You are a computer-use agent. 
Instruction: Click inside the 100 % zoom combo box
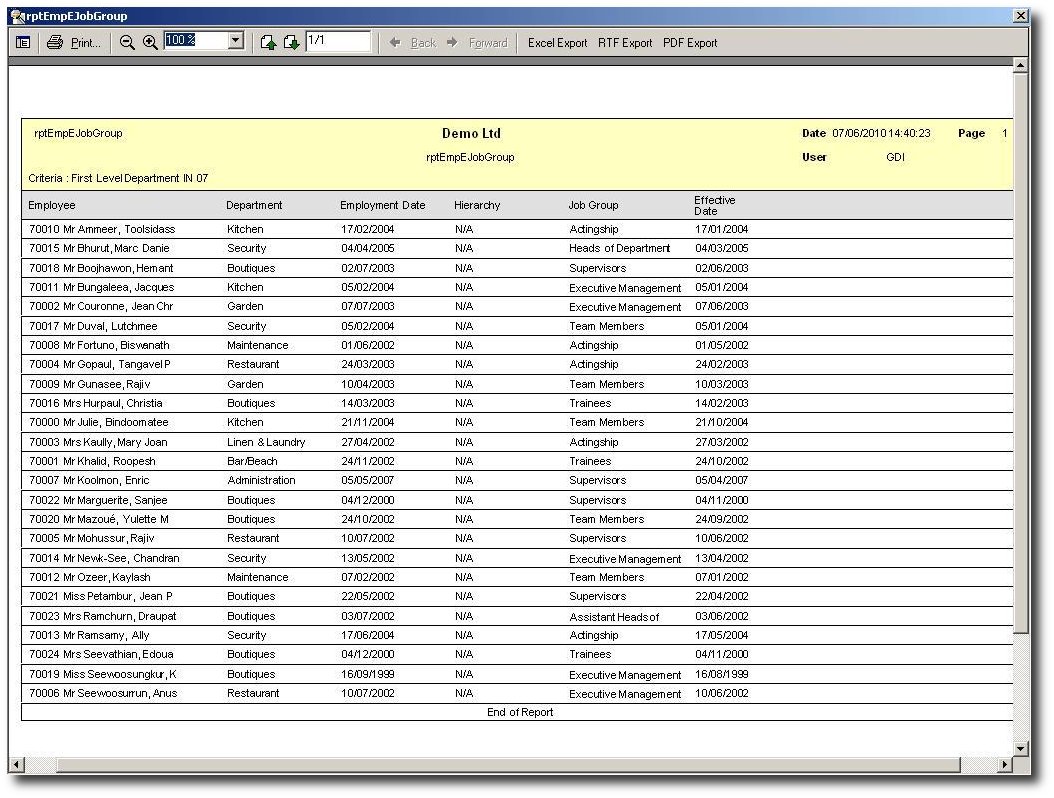(195, 41)
